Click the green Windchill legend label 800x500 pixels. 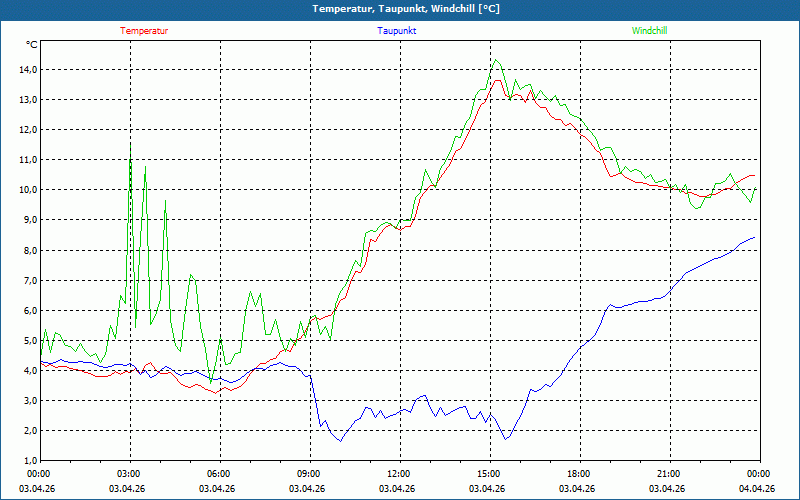coord(649,31)
